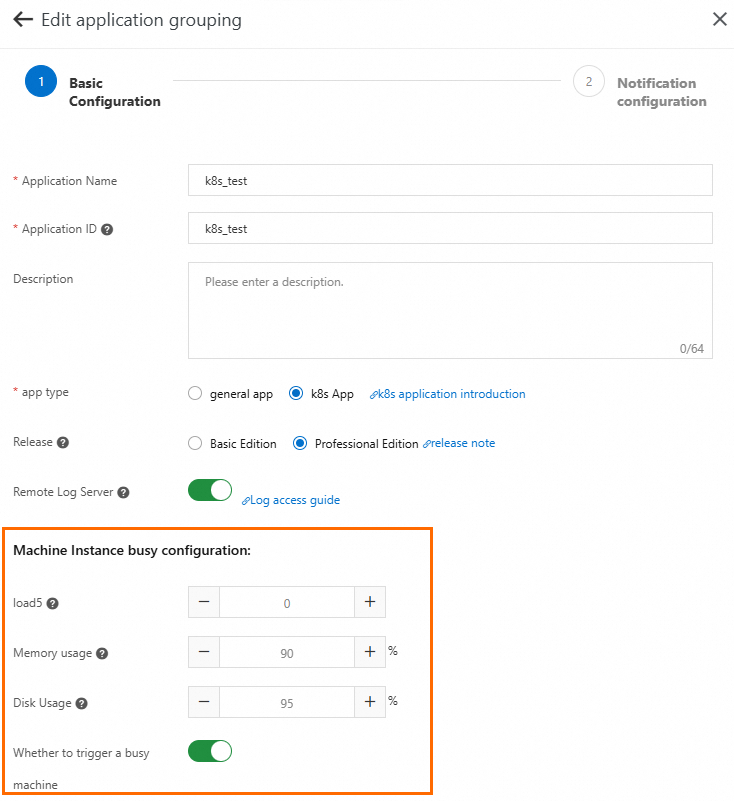Increase Disk Usage with plus button
The image size is (734, 801).
point(370,702)
